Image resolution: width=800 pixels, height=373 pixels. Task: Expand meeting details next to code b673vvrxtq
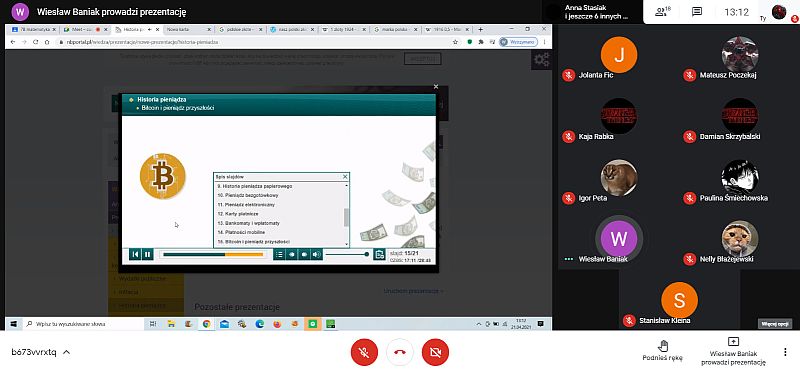point(66,352)
